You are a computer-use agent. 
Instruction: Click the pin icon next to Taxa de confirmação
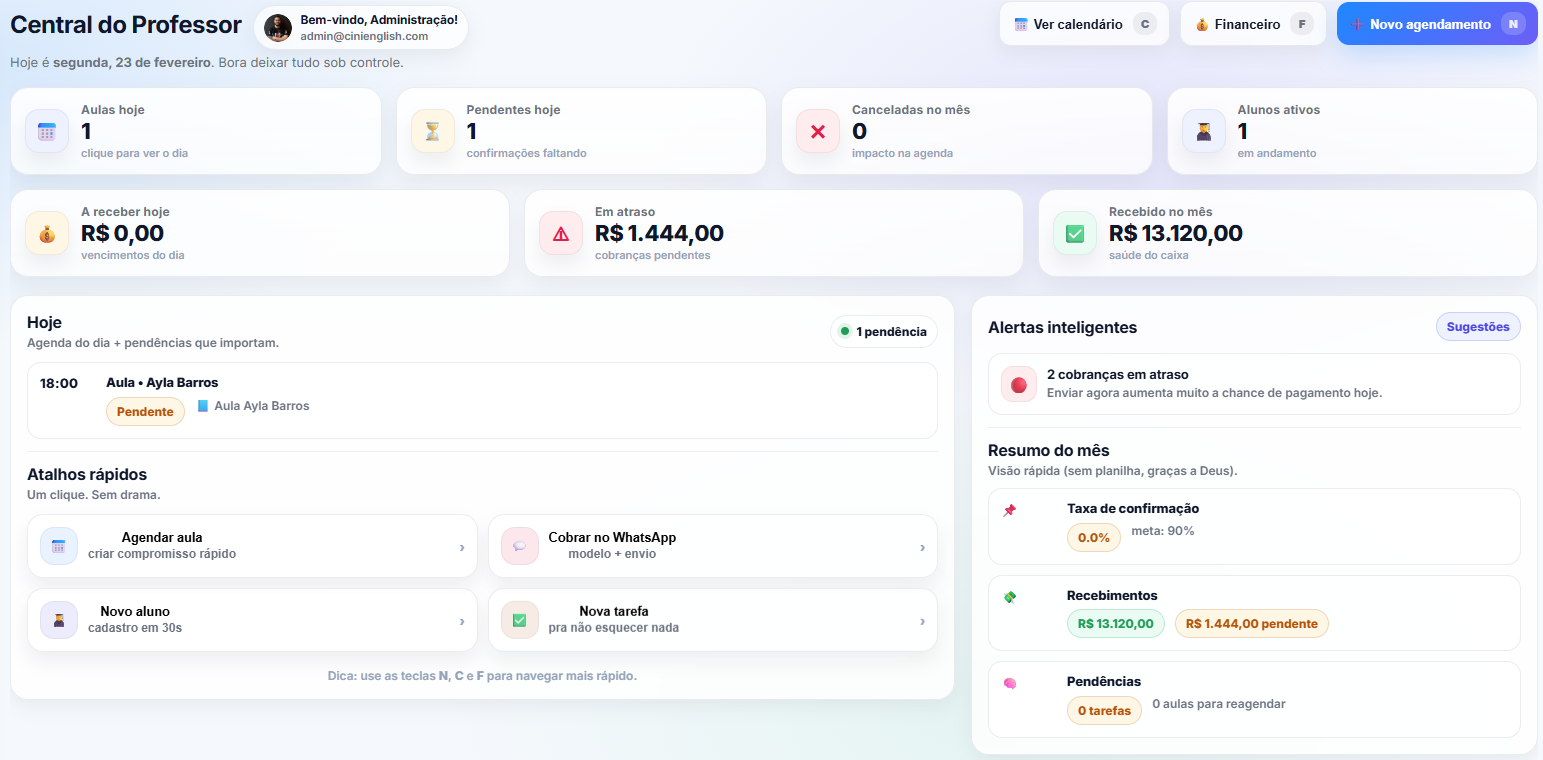[1011, 510]
